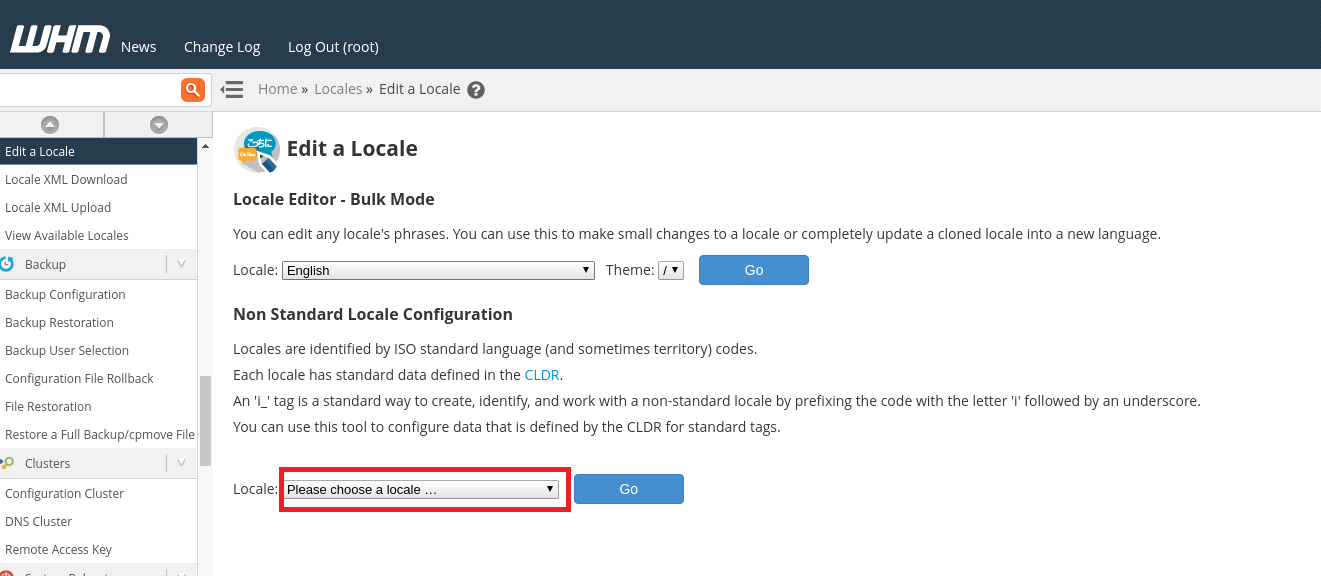Click inside the sidebar search field
This screenshot has height=576, width=1321.
pos(90,89)
